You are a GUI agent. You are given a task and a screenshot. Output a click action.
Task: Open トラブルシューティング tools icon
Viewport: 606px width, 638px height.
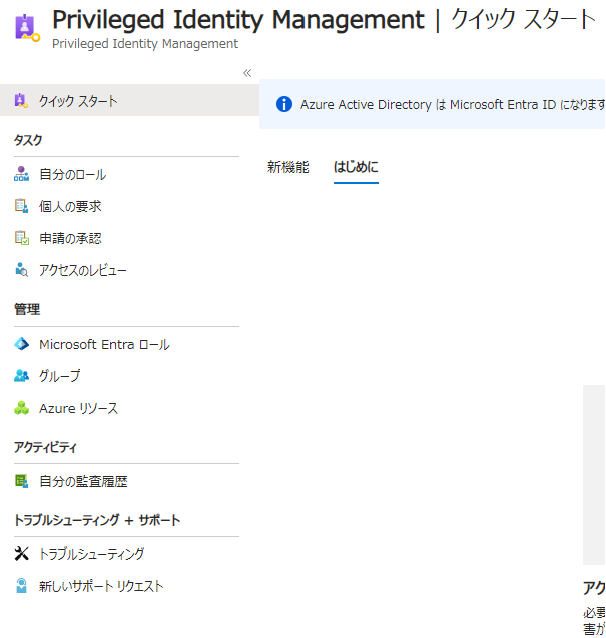(22, 554)
